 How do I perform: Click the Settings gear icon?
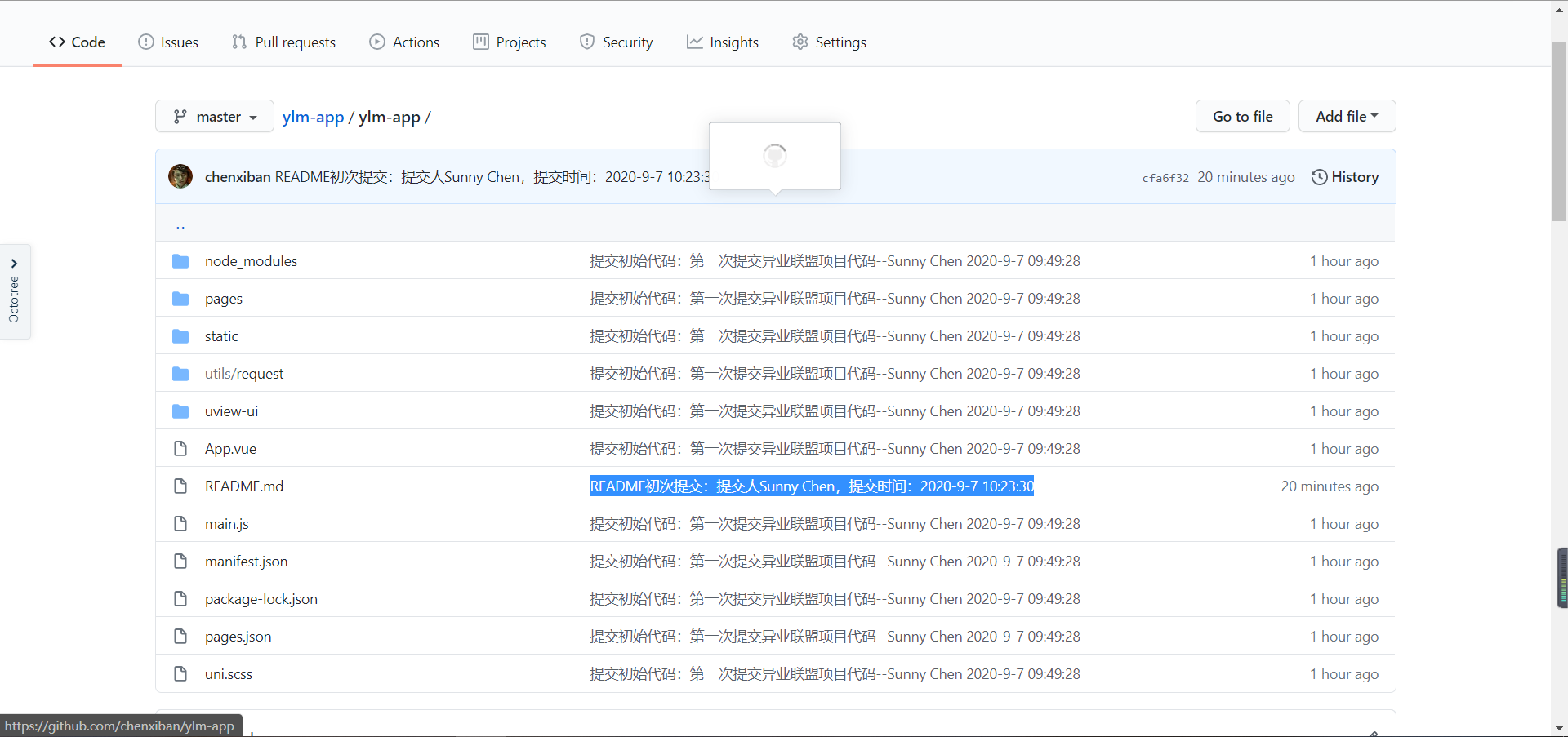800,42
